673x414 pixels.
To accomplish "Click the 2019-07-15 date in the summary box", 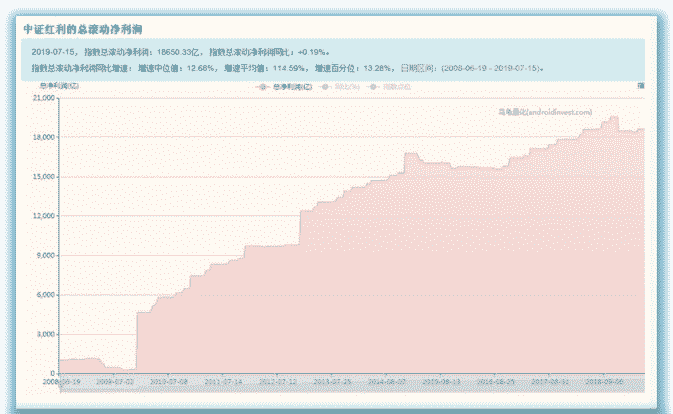I will 54,52.
